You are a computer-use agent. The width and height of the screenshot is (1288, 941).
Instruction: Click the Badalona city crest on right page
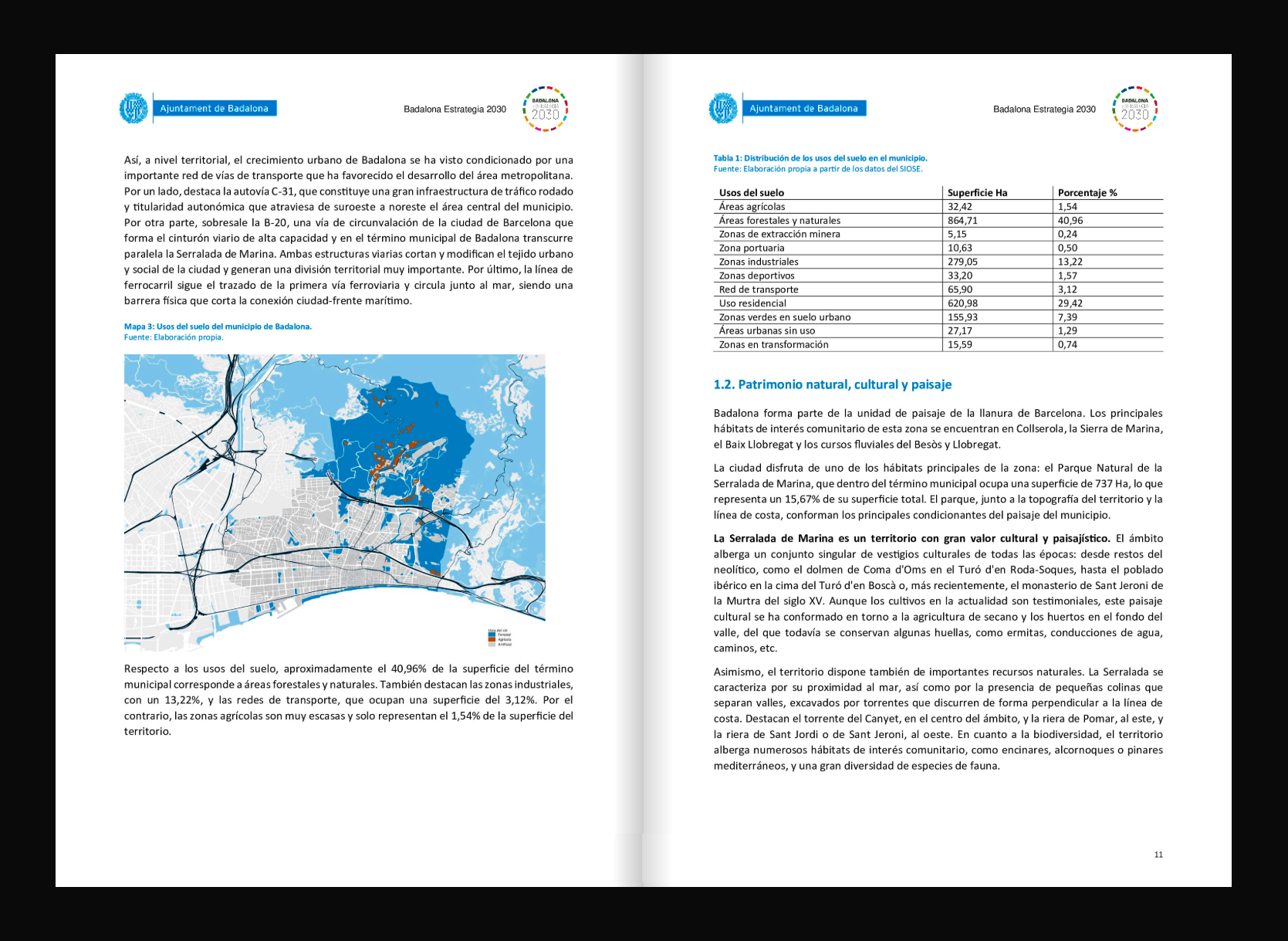click(x=723, y=108)
